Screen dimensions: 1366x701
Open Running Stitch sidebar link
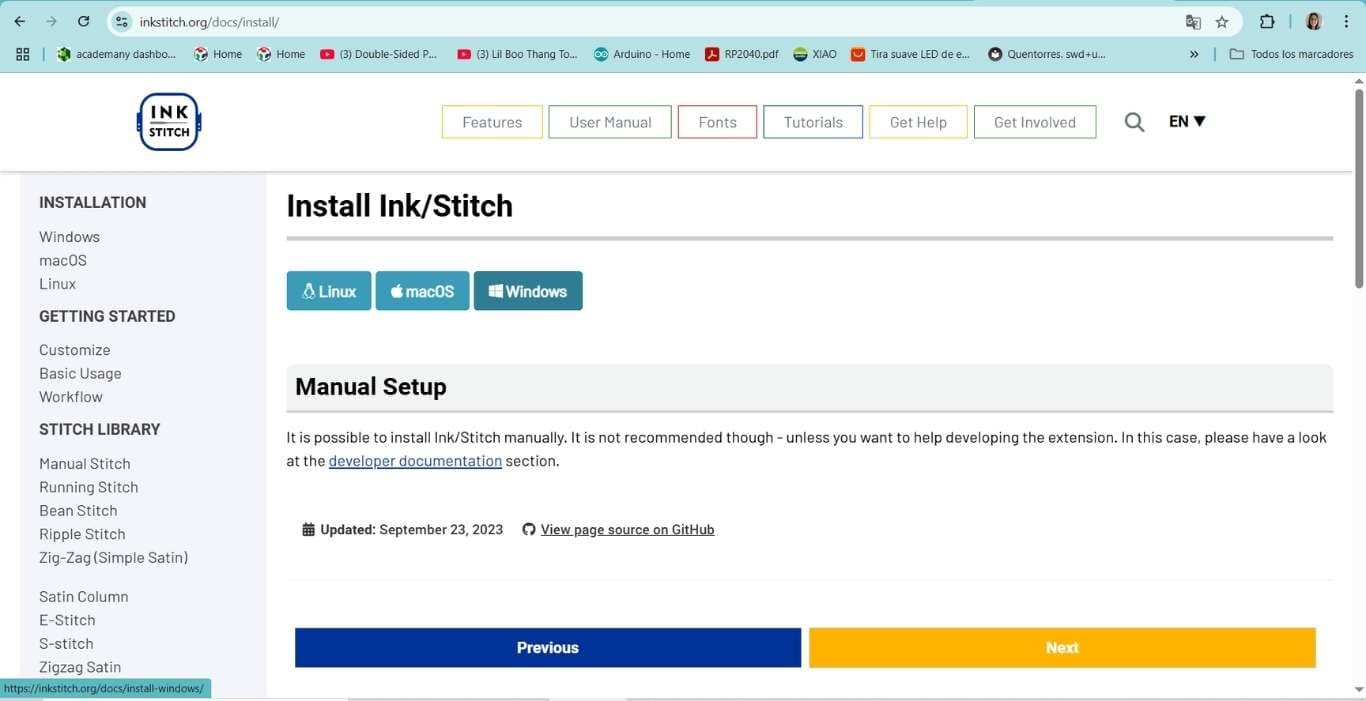tap(89, 487)
